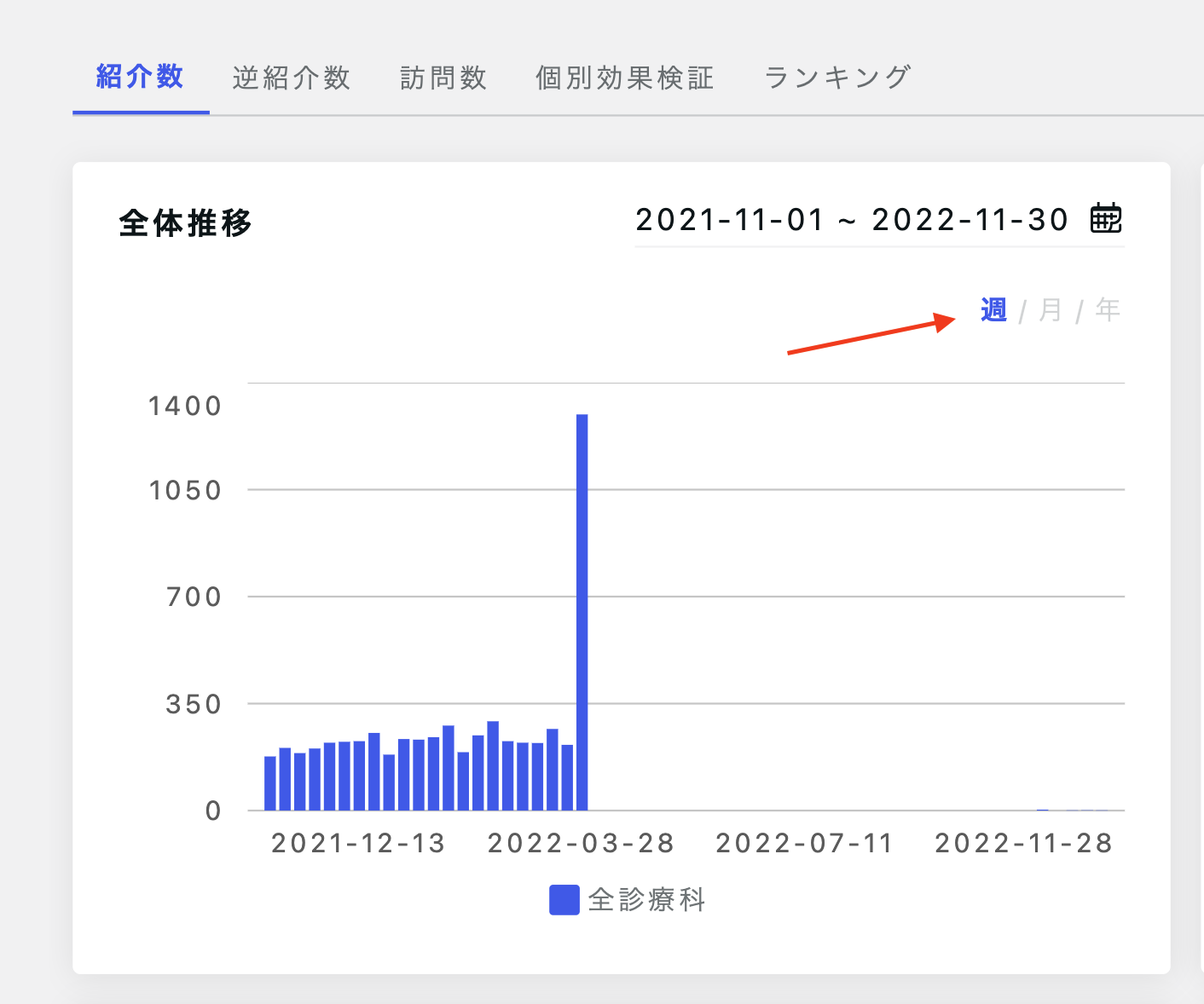Viewport: 1204px width, 1004px height.
Task: Toggle the 全診療科 legend color swatch
Action: click(x=564, y=900)
